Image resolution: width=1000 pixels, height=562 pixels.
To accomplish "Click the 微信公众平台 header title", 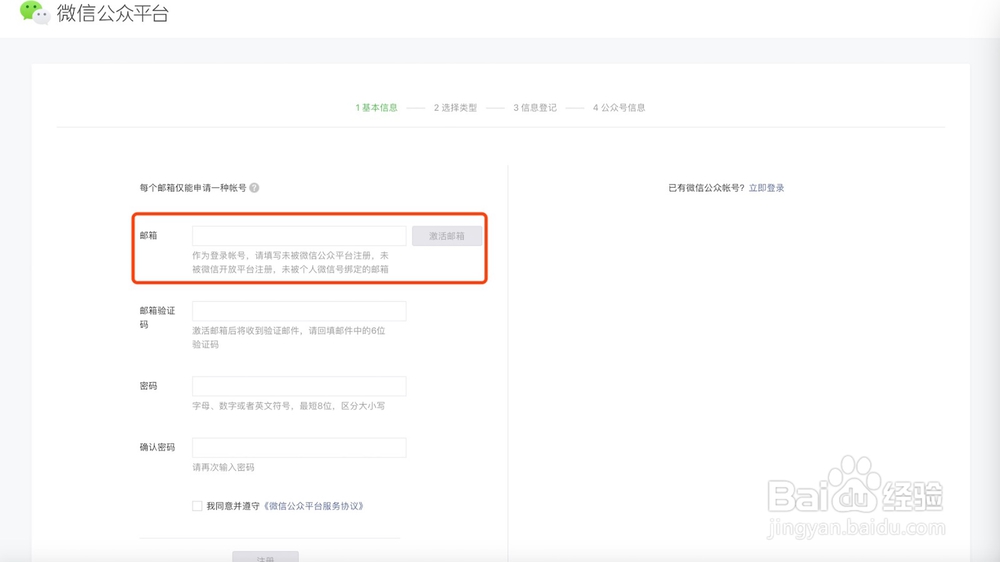I will (113, 13).
